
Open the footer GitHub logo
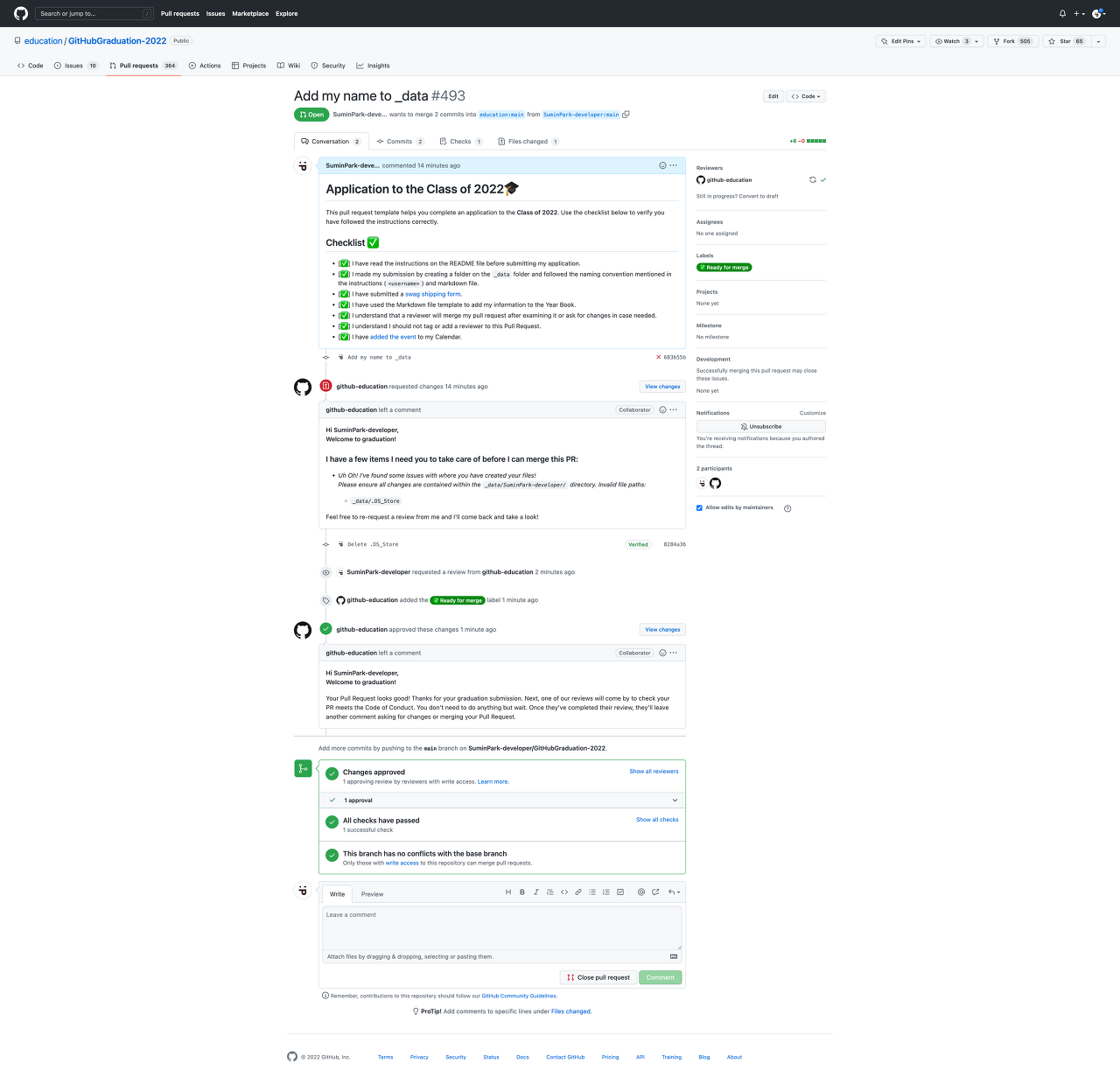292,1057
